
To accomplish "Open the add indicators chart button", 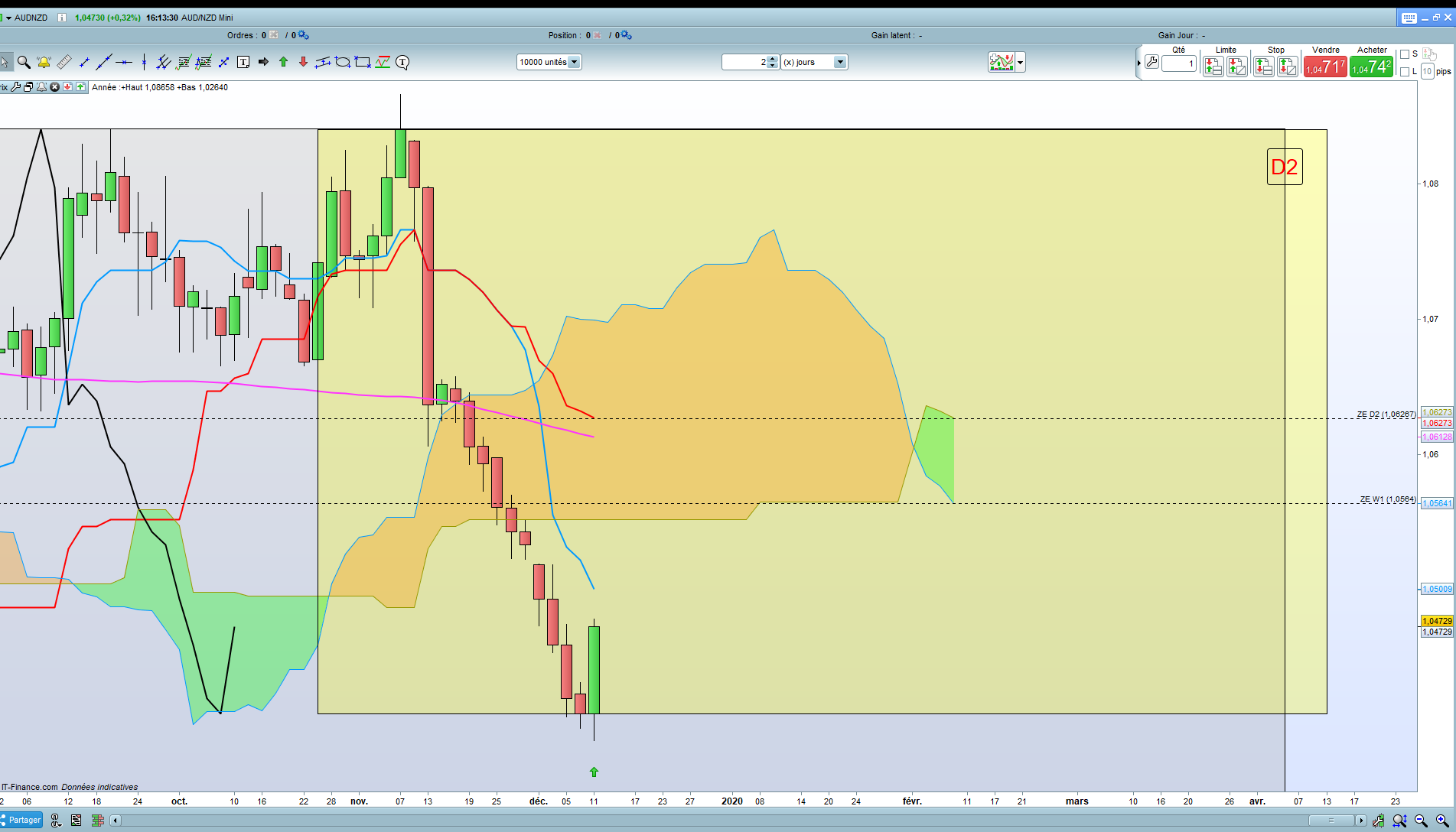I will tap(1002, 63).
